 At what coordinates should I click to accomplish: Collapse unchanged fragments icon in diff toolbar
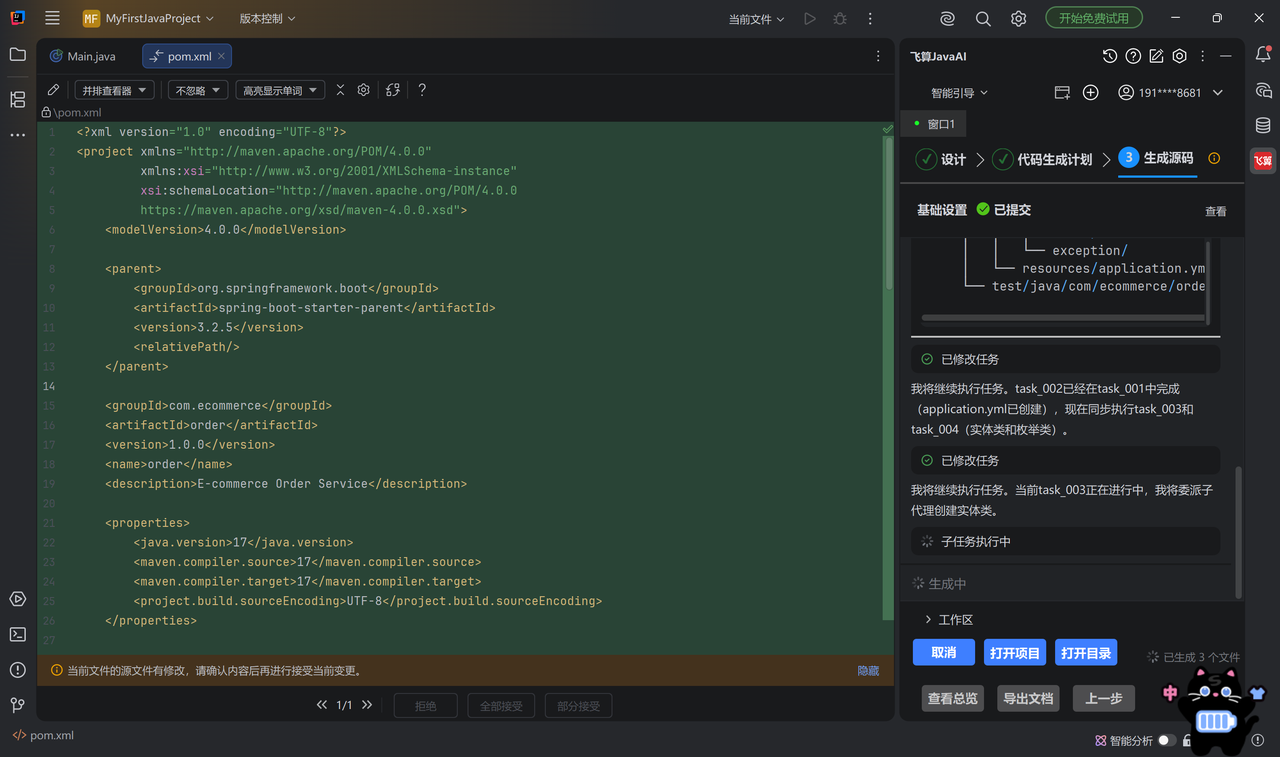(x=340, y=90)
